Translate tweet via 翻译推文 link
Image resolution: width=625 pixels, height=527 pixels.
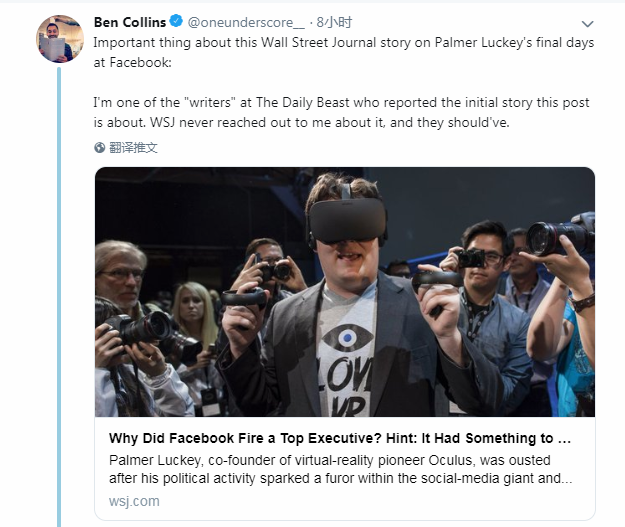click(x=133, y=147)
